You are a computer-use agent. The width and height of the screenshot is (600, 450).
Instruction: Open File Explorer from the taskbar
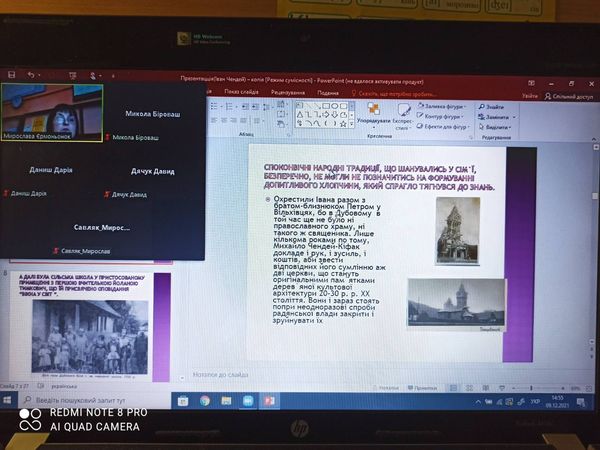[226, 401]
